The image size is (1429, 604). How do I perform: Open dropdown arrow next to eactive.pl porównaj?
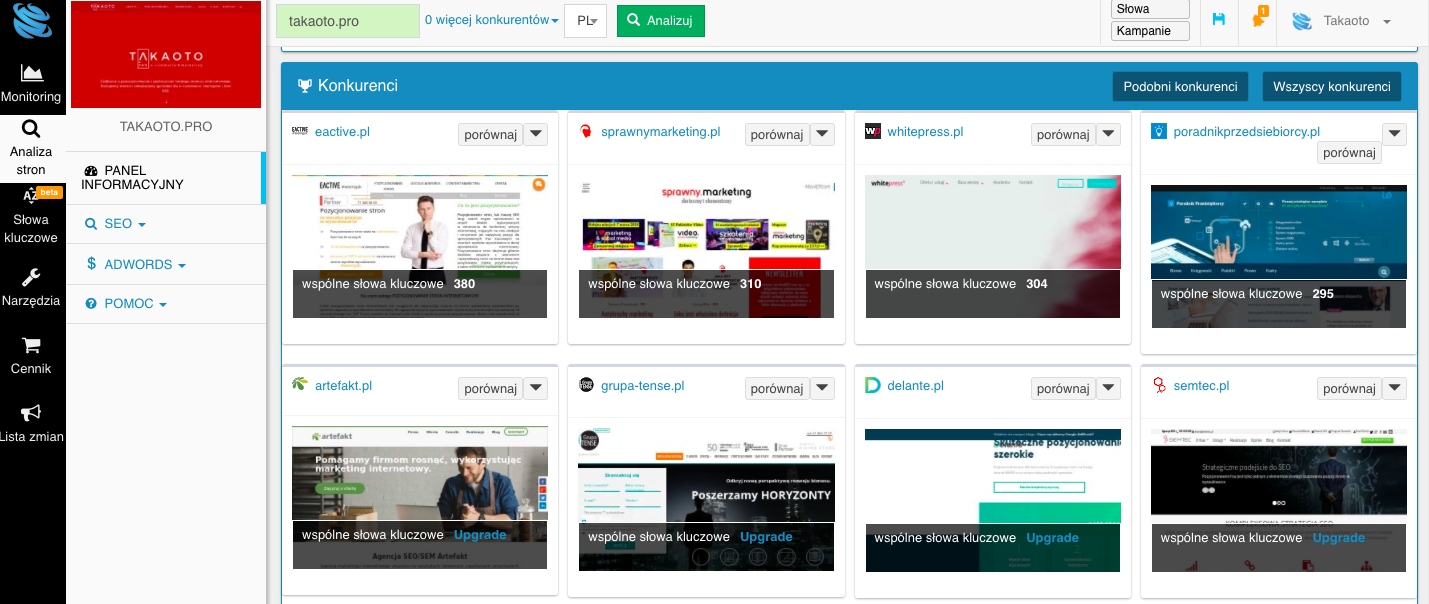click(536, 135)
